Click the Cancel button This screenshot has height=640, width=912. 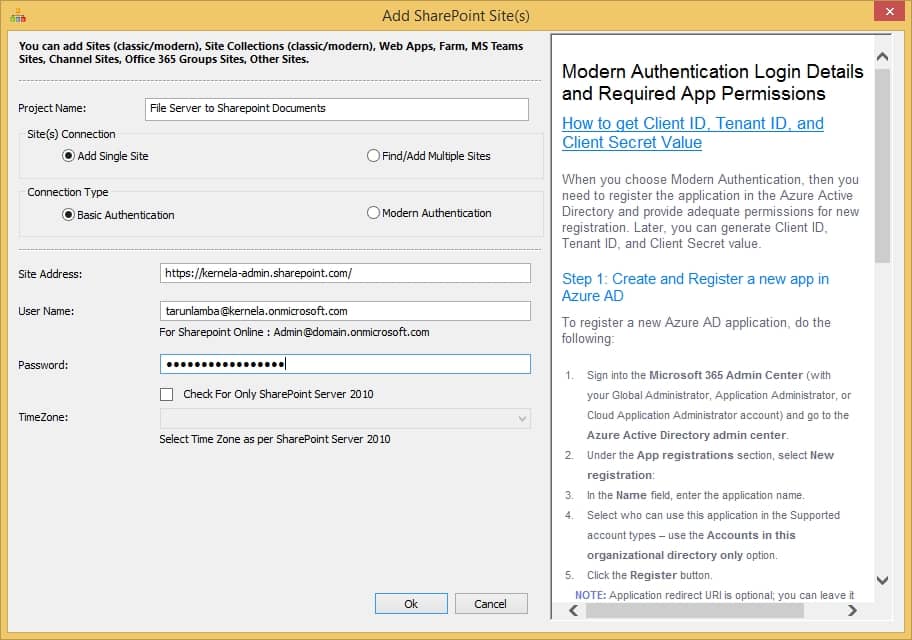pyautogui.click(x=491, y=604)
